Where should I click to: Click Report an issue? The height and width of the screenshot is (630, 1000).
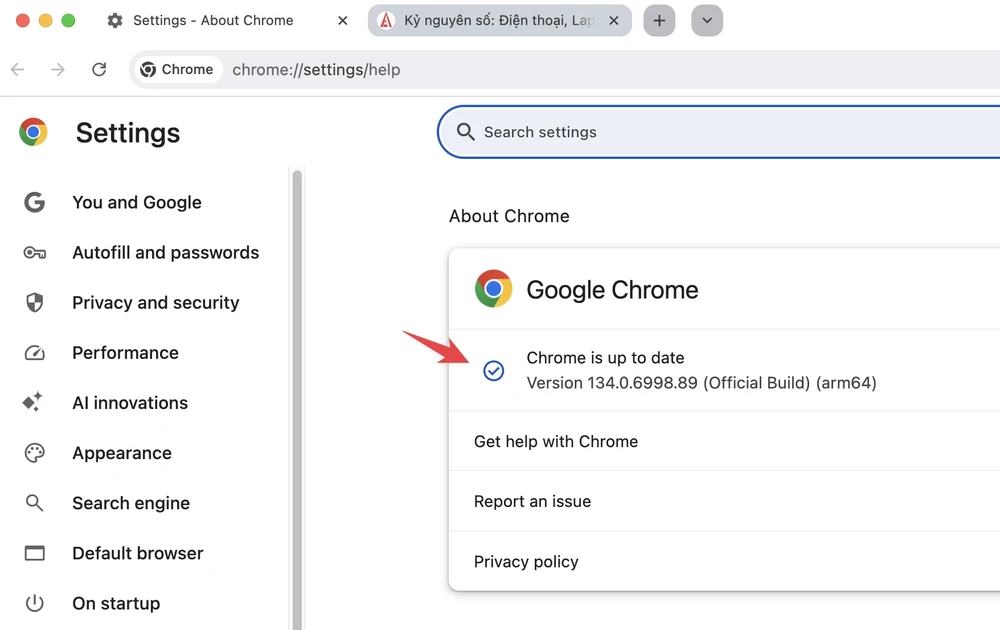(532, 501)
